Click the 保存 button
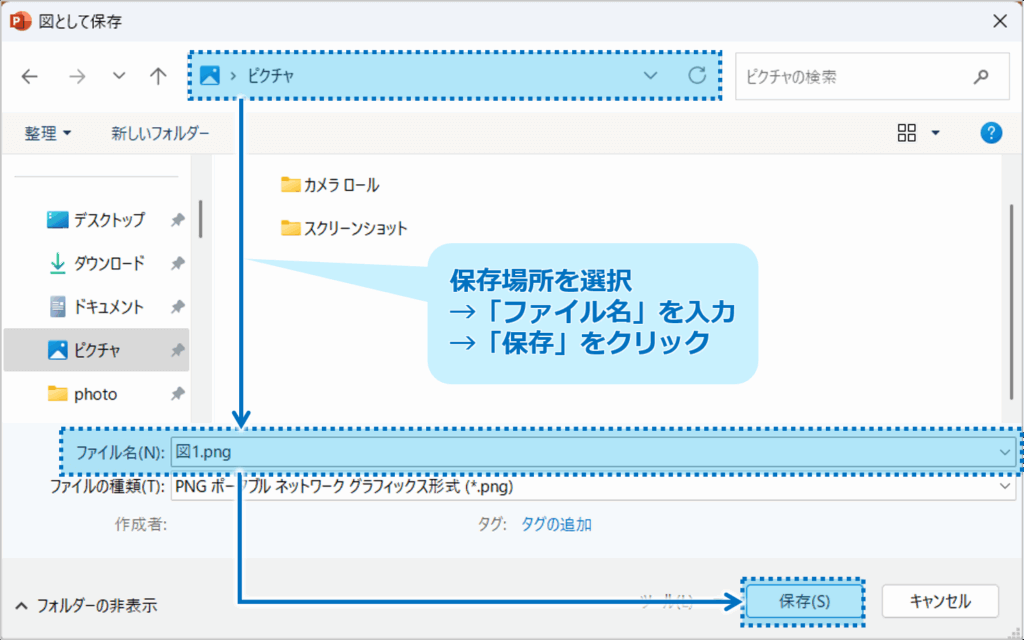 (x=804, y=601)
